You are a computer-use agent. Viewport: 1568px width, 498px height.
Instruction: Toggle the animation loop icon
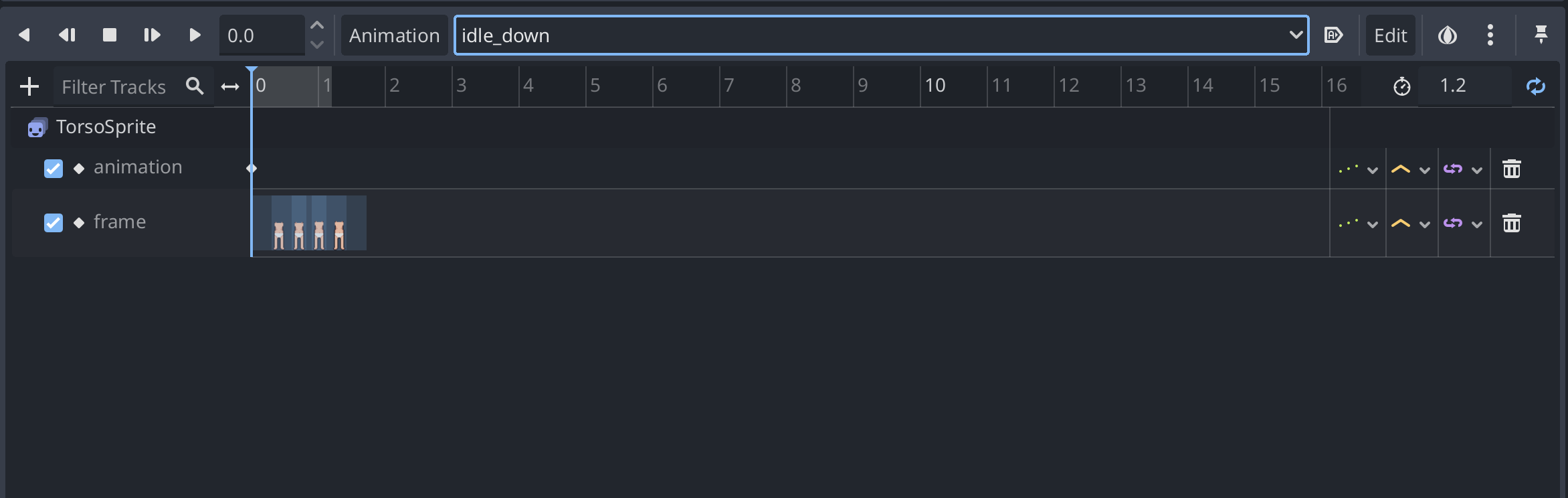click(1535, 86)
